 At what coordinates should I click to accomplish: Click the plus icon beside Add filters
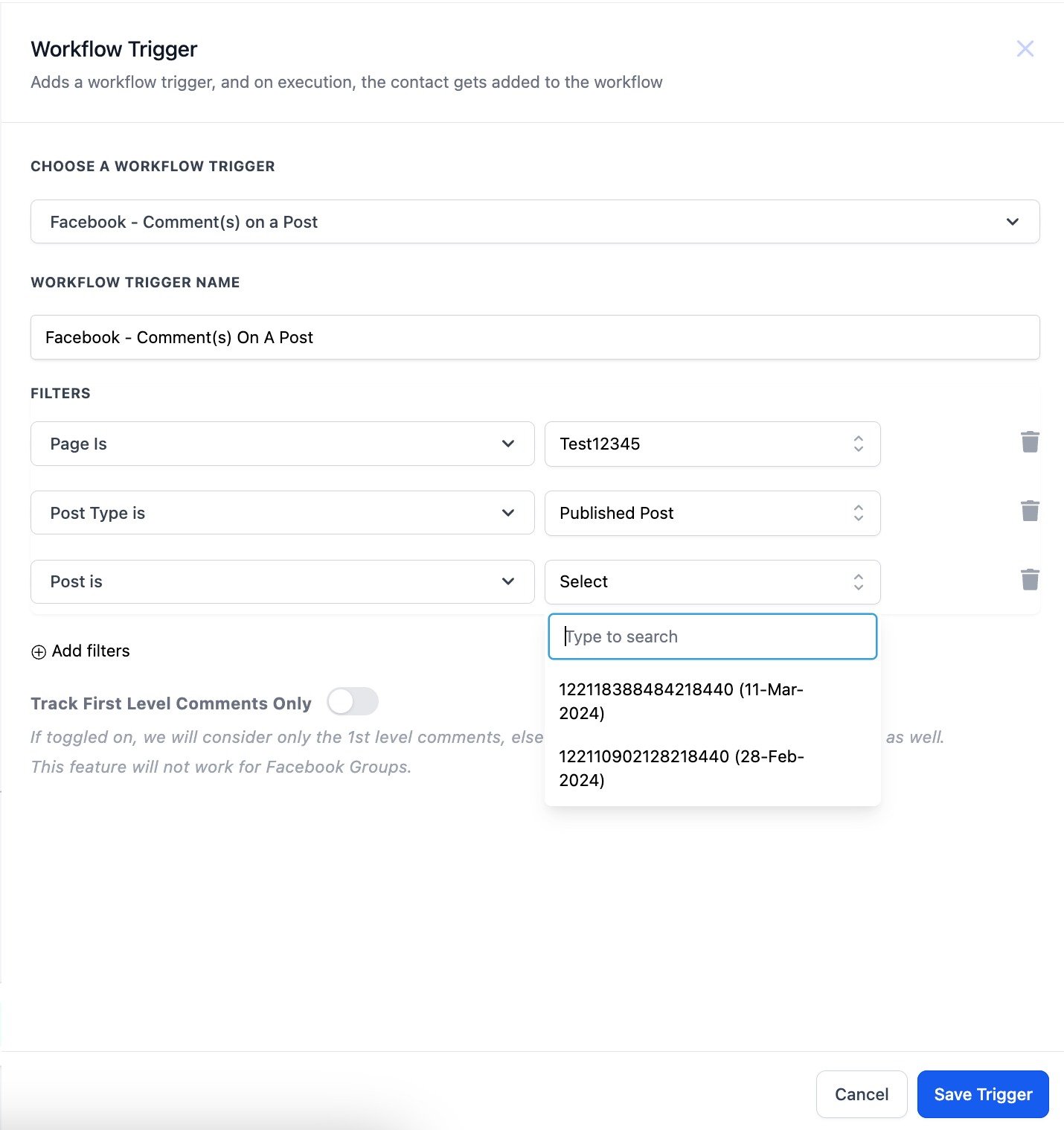click(39, 652)
